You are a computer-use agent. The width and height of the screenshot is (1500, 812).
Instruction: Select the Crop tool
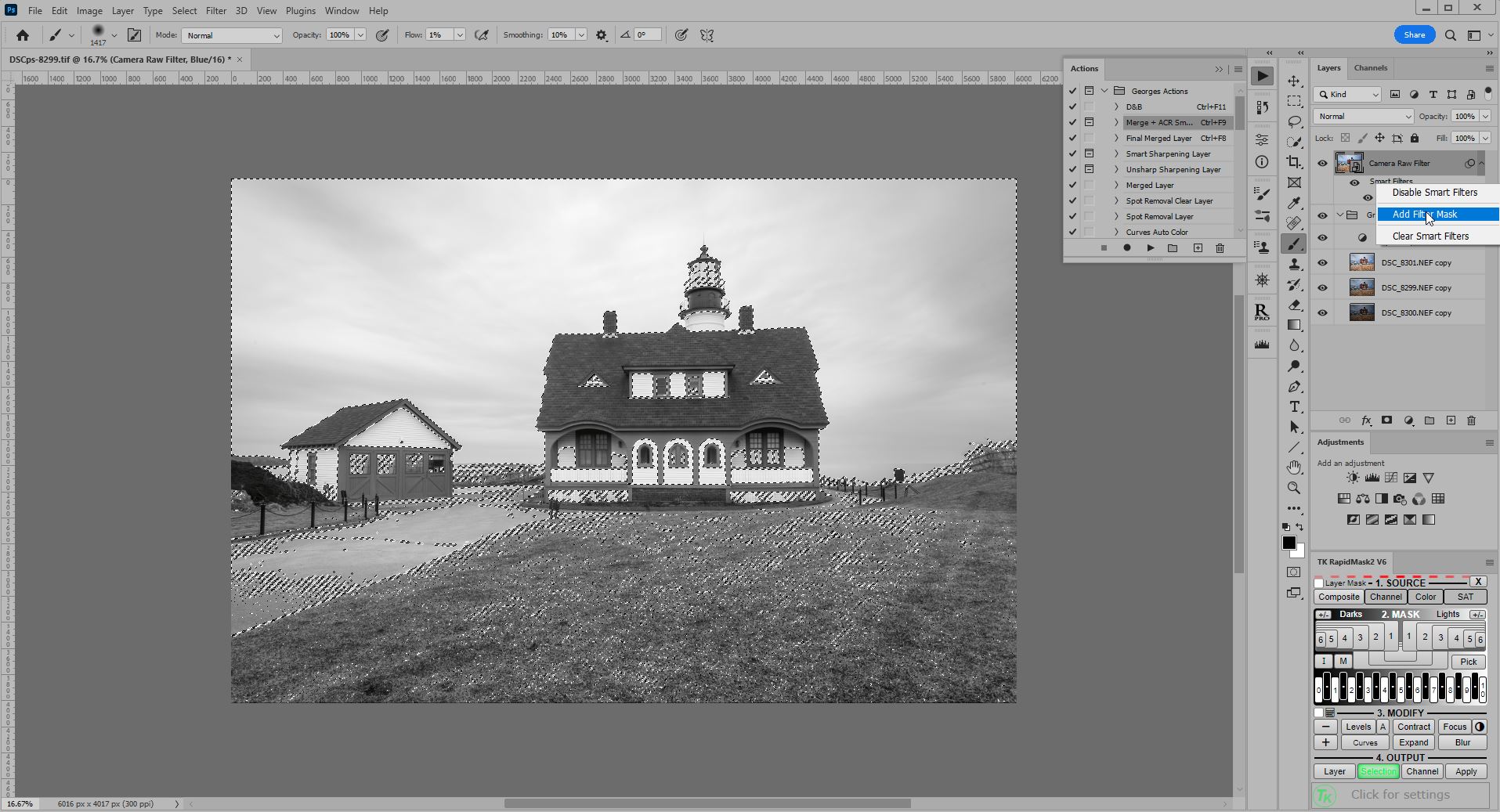pyautogui.click(x=1293, y=161)
